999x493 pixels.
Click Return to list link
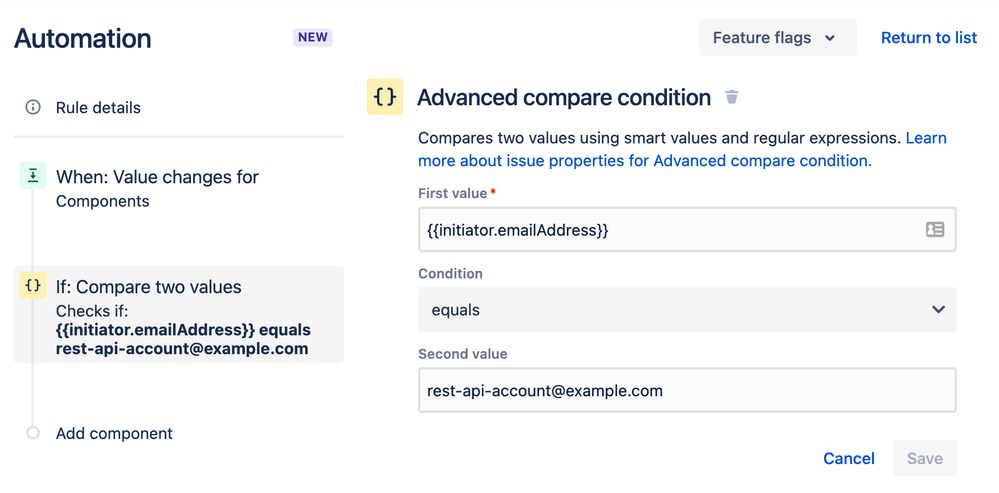[x=928, y=38]
